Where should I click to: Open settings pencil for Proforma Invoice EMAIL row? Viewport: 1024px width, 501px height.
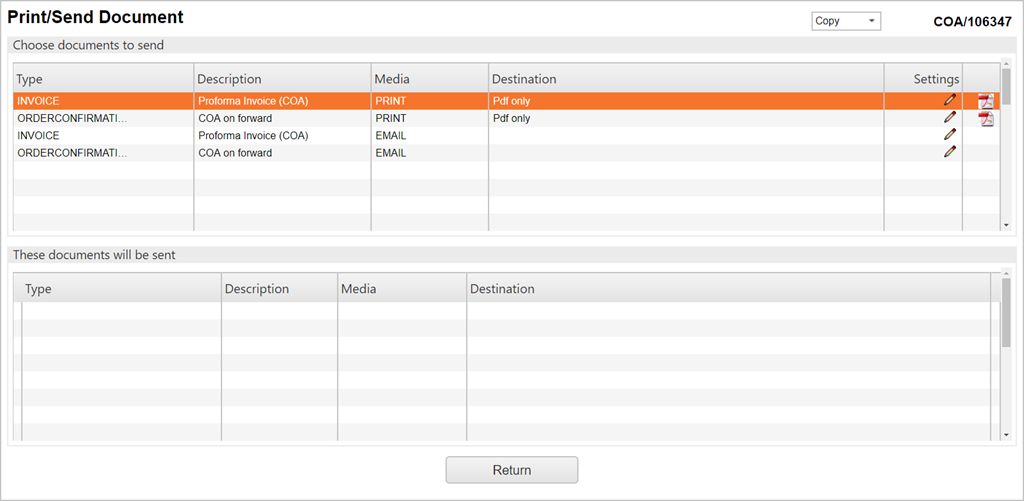(x=949, y=135)
